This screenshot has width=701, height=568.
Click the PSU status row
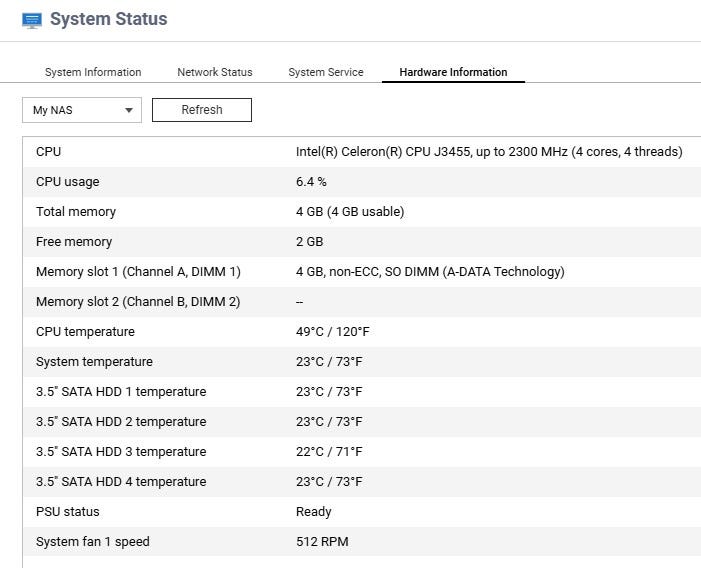tap(360, 512)
